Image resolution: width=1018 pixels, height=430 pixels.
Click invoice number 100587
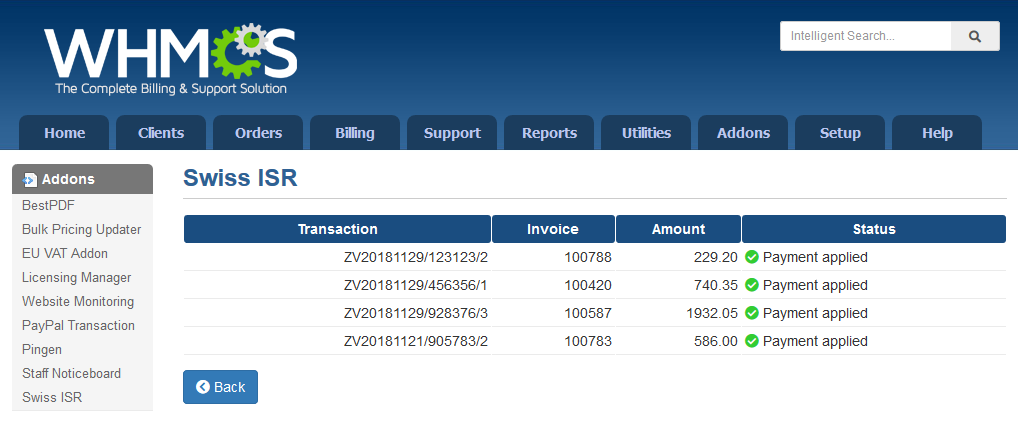588,313
